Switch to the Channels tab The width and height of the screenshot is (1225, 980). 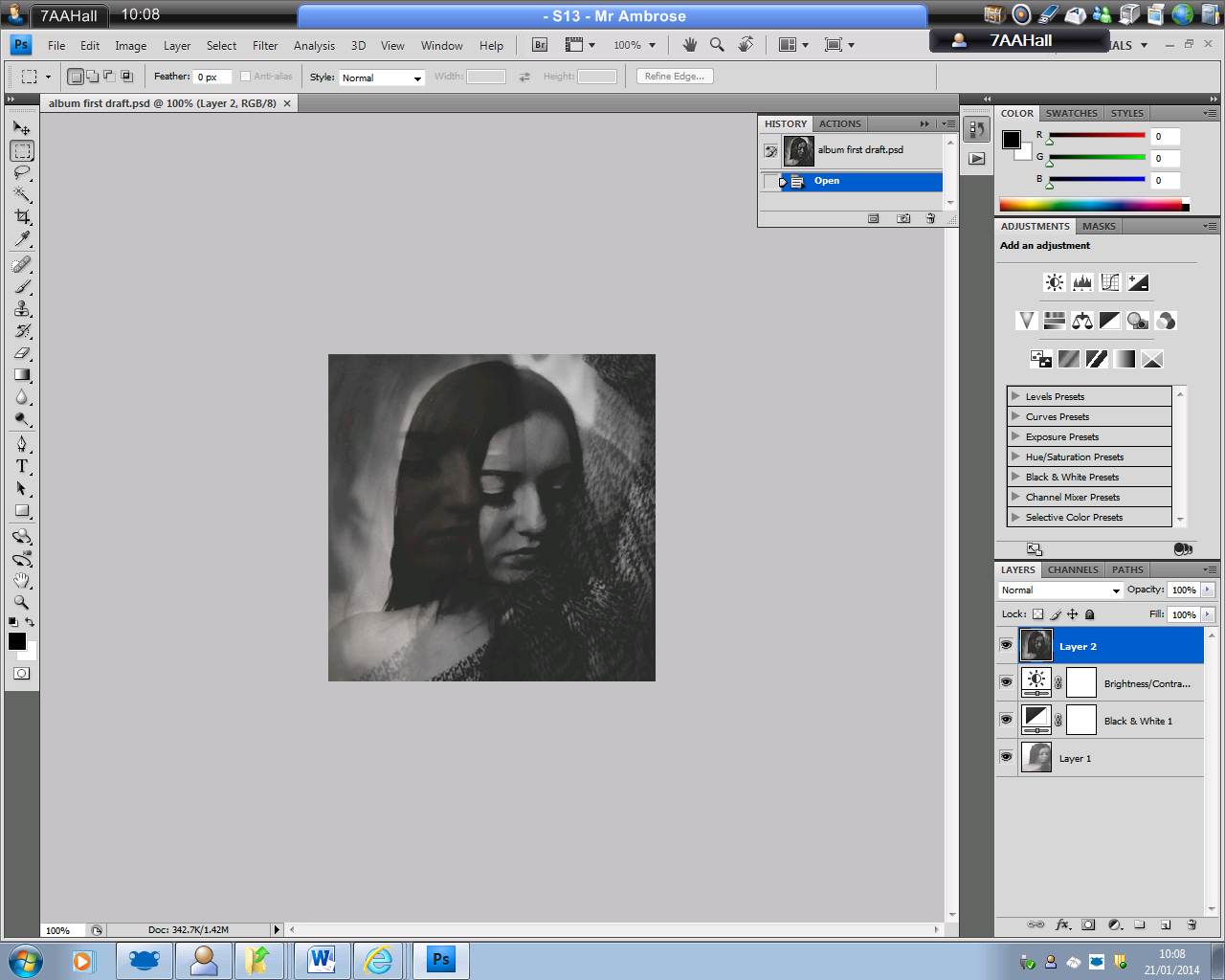(1073, 569)
